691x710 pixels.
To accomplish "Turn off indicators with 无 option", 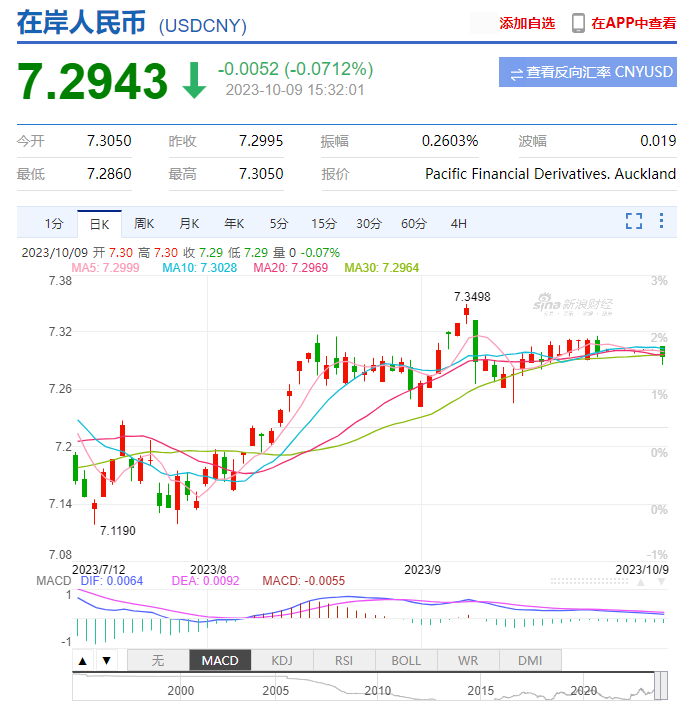I will tap(157, 660).
